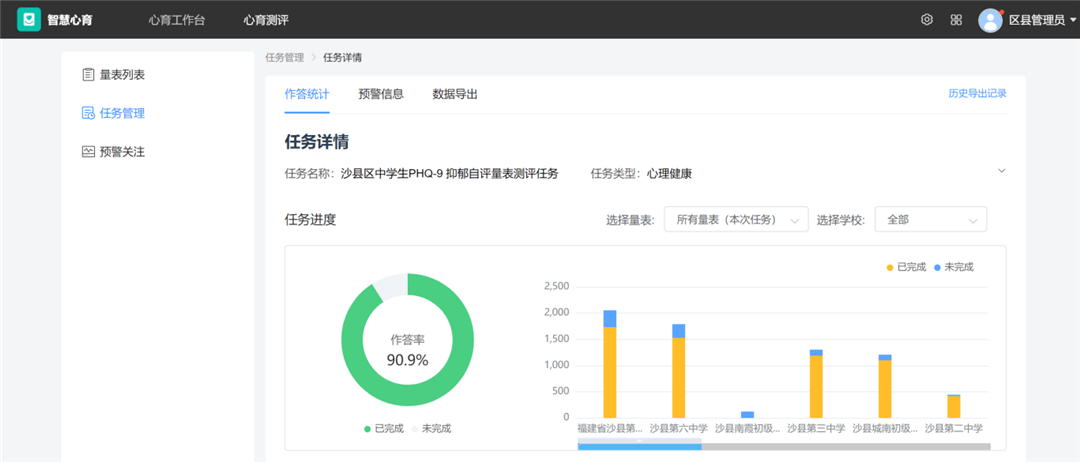
Task: Expand the 区县管理员 account dropdown arrow
Action: point(1073,21)
